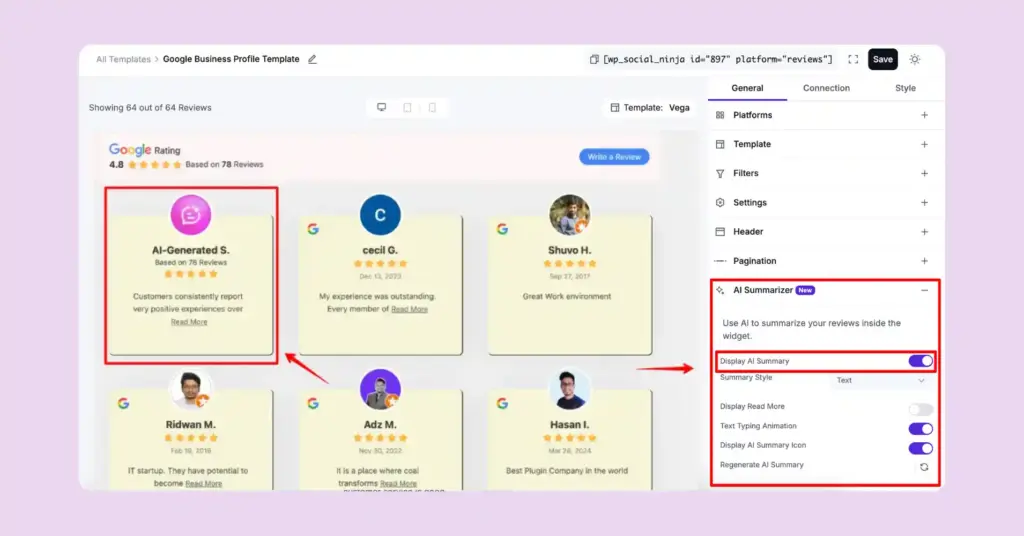Click Google logo on Ridwan M. card

123,403
